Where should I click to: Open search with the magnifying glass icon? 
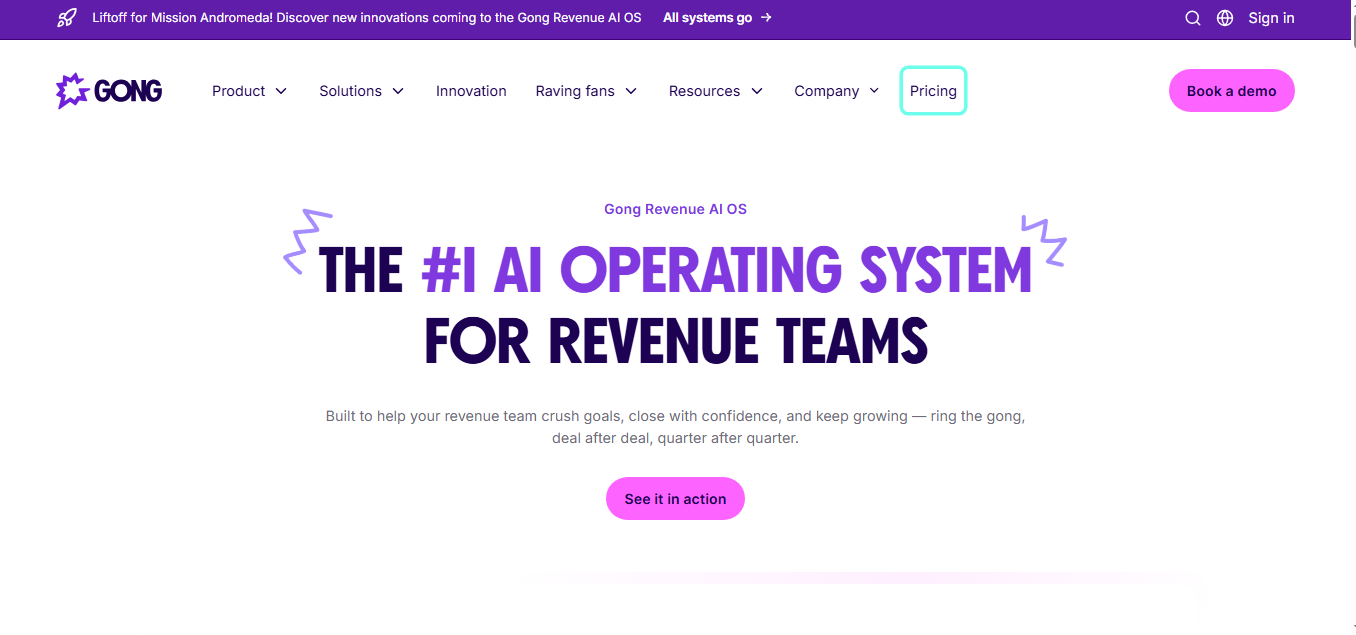tap(1192, 18)
